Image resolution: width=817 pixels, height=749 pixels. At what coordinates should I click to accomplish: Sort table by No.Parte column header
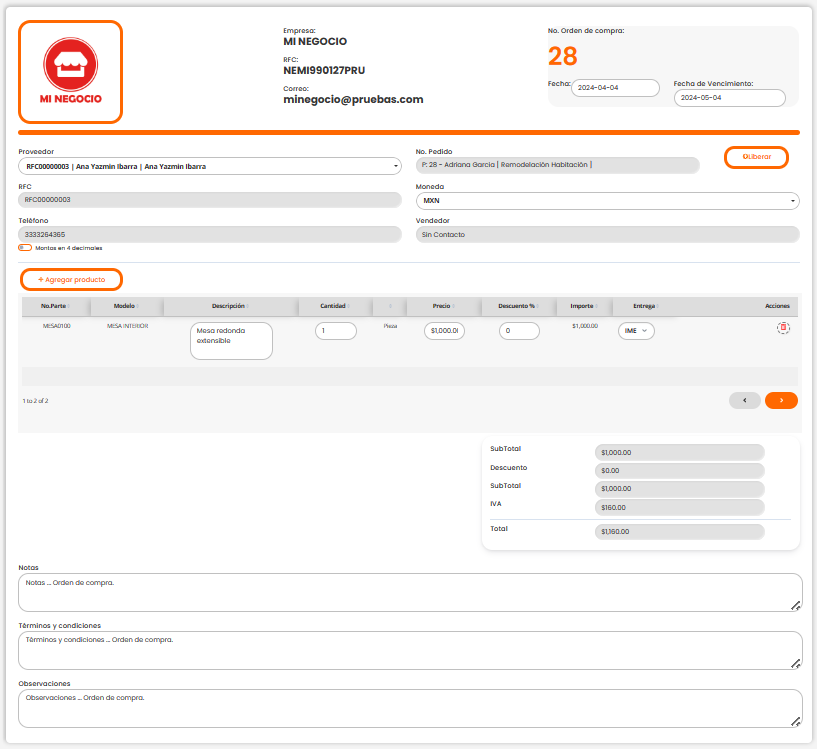pos(53,306)
